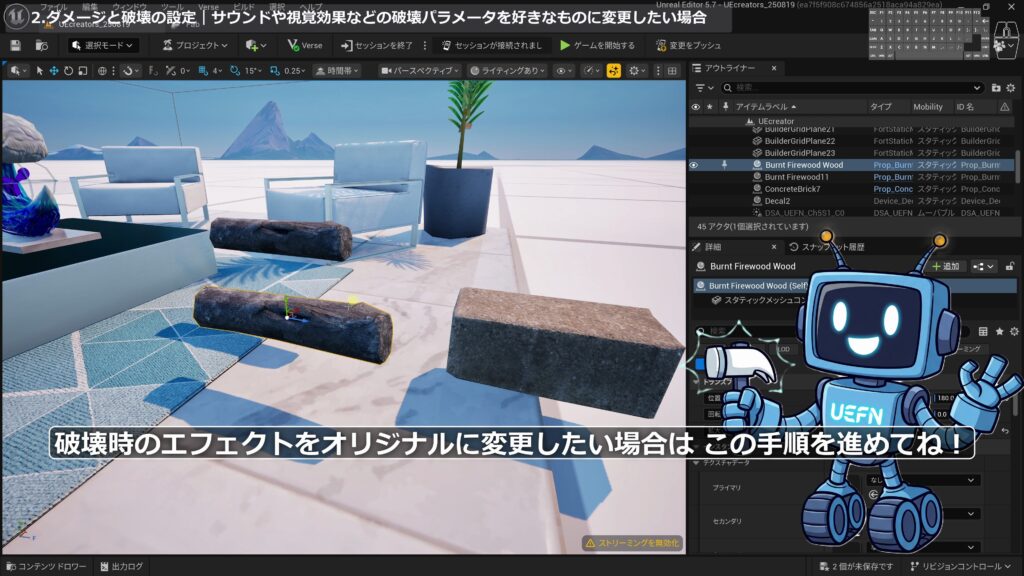Image resolution: width=1024 pixels, height=576 pixels.
Task: Select Burnt Firewood11 in the Outliner
Action: (796, 177)
